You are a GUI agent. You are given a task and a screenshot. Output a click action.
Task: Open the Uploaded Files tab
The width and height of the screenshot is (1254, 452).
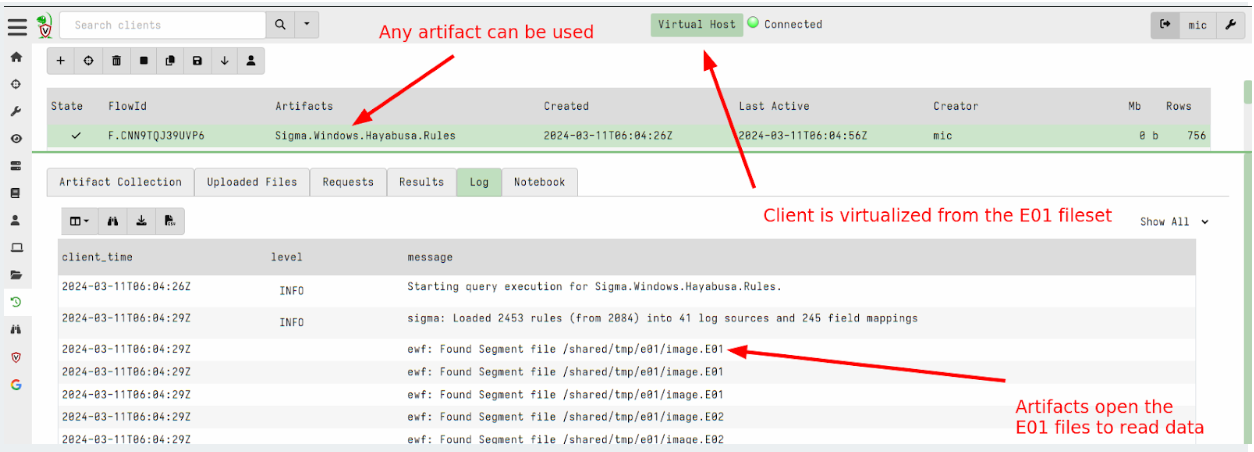pyautogui.click(x=252, y=182)
